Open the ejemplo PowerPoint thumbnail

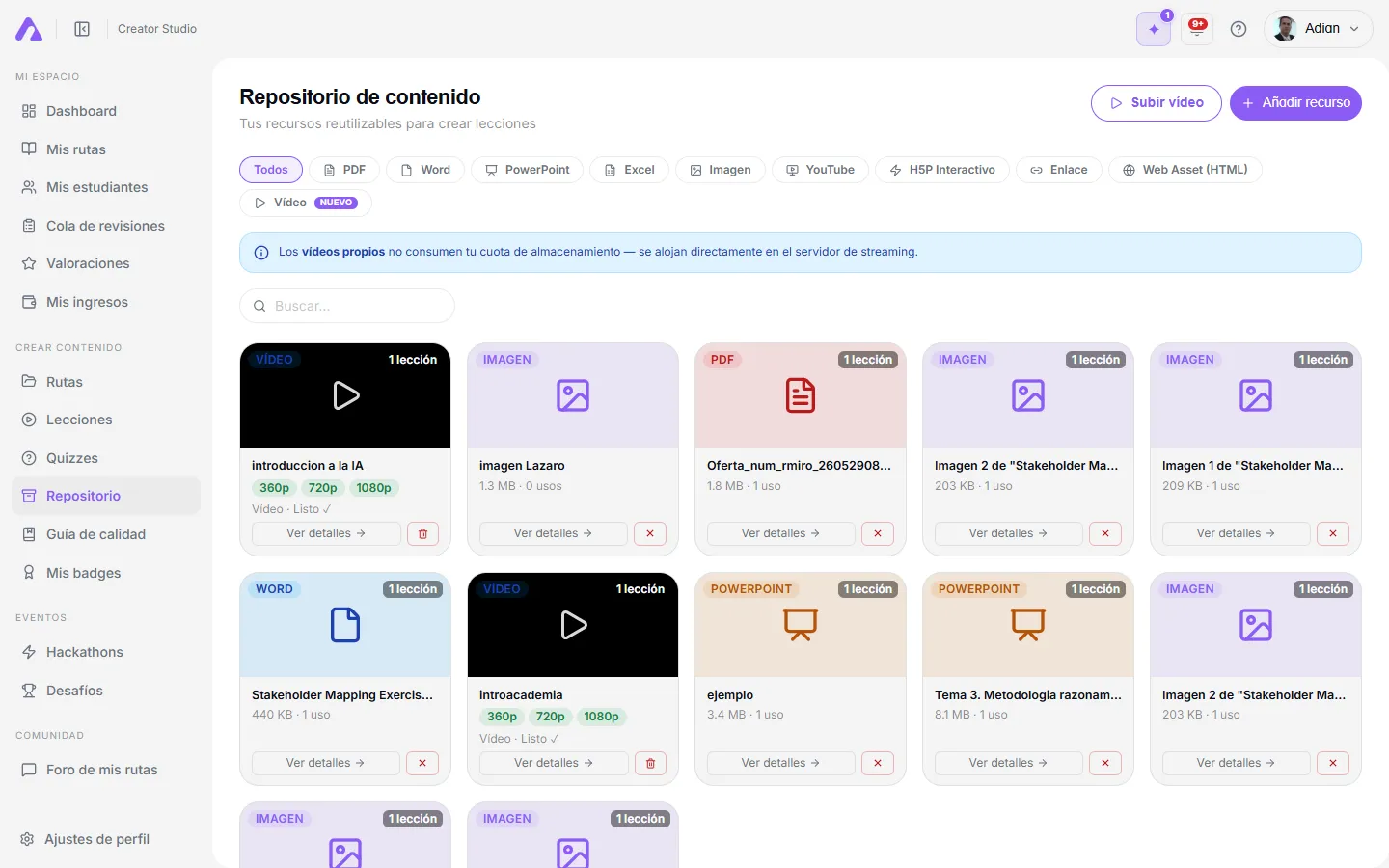click(801, 625)
